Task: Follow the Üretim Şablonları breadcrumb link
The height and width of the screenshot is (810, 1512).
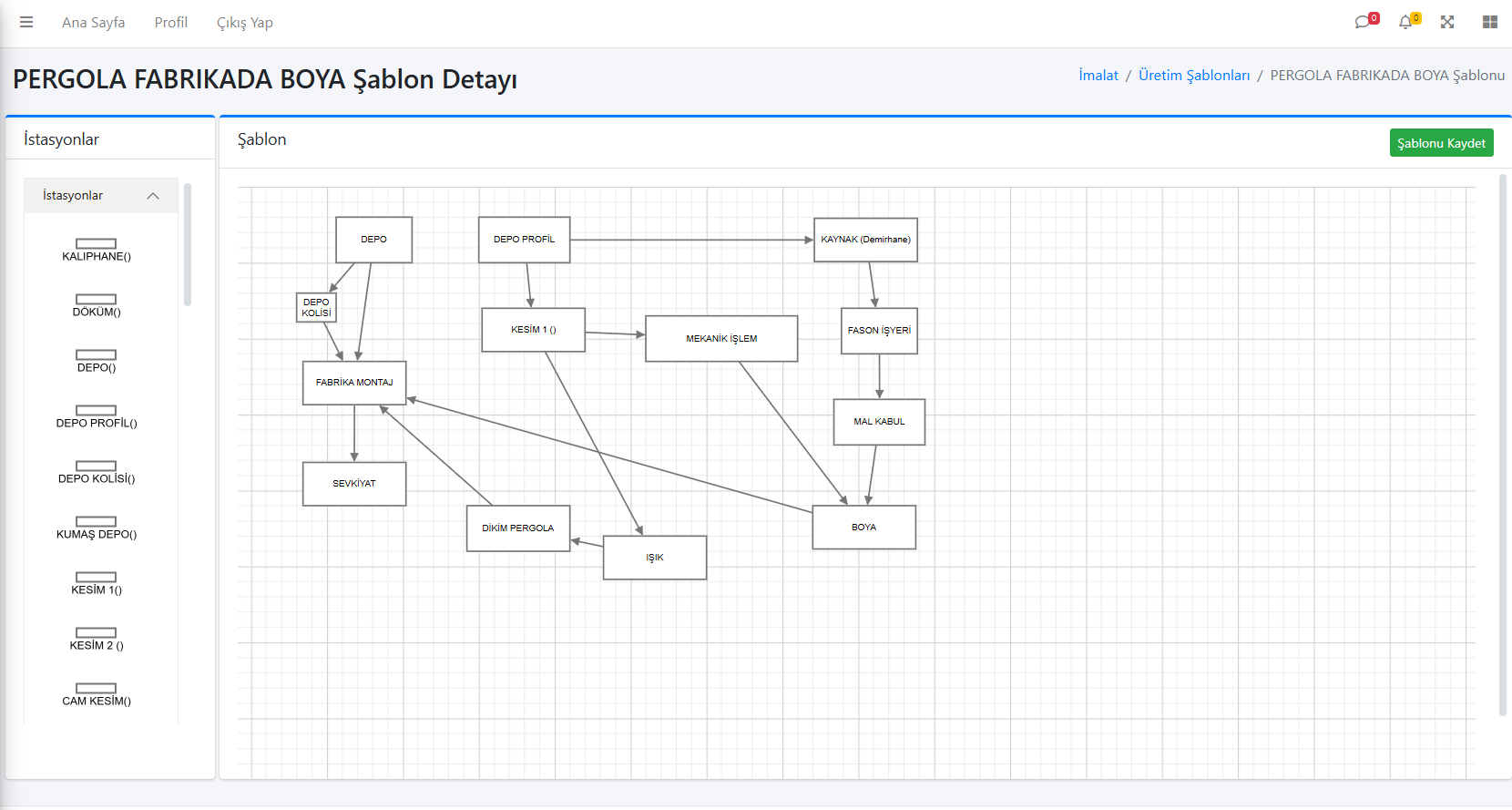Action: point(1193,76)
